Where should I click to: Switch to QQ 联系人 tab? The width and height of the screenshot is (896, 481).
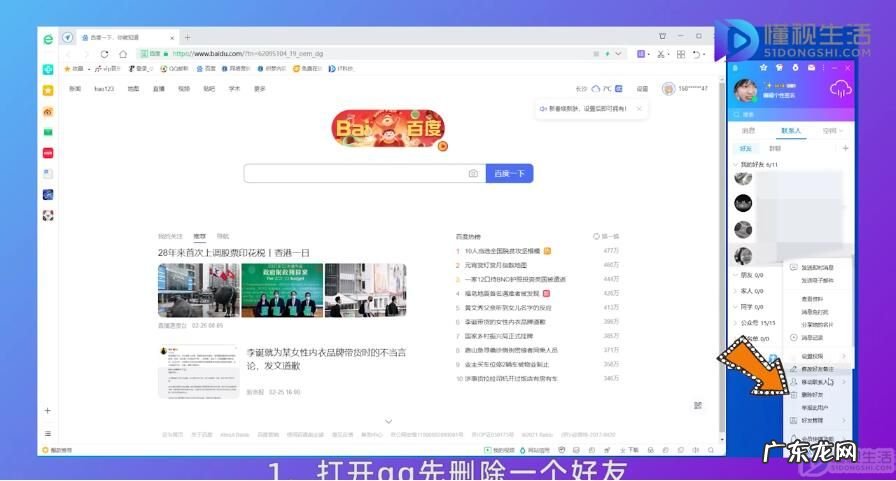tap(791, 131)
